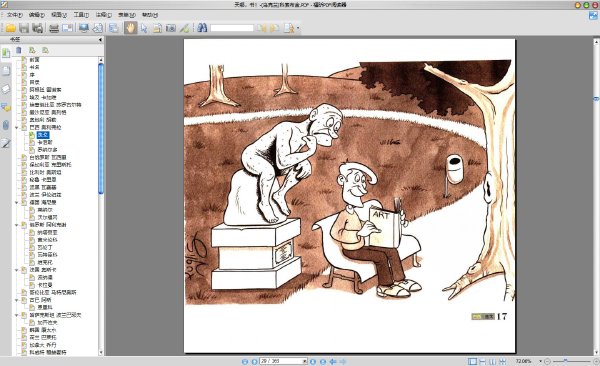Open the zoom percentage dropdown
Screen dimensions: 600x366
point(540,361)
